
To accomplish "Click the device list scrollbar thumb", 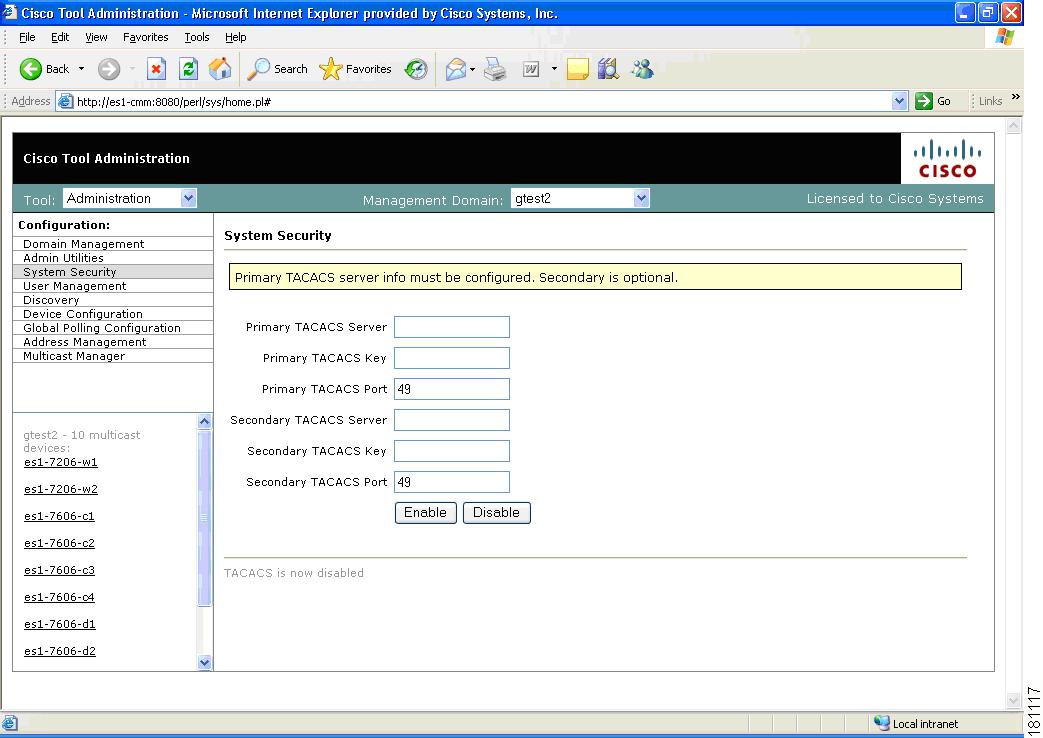I will 204,518.
